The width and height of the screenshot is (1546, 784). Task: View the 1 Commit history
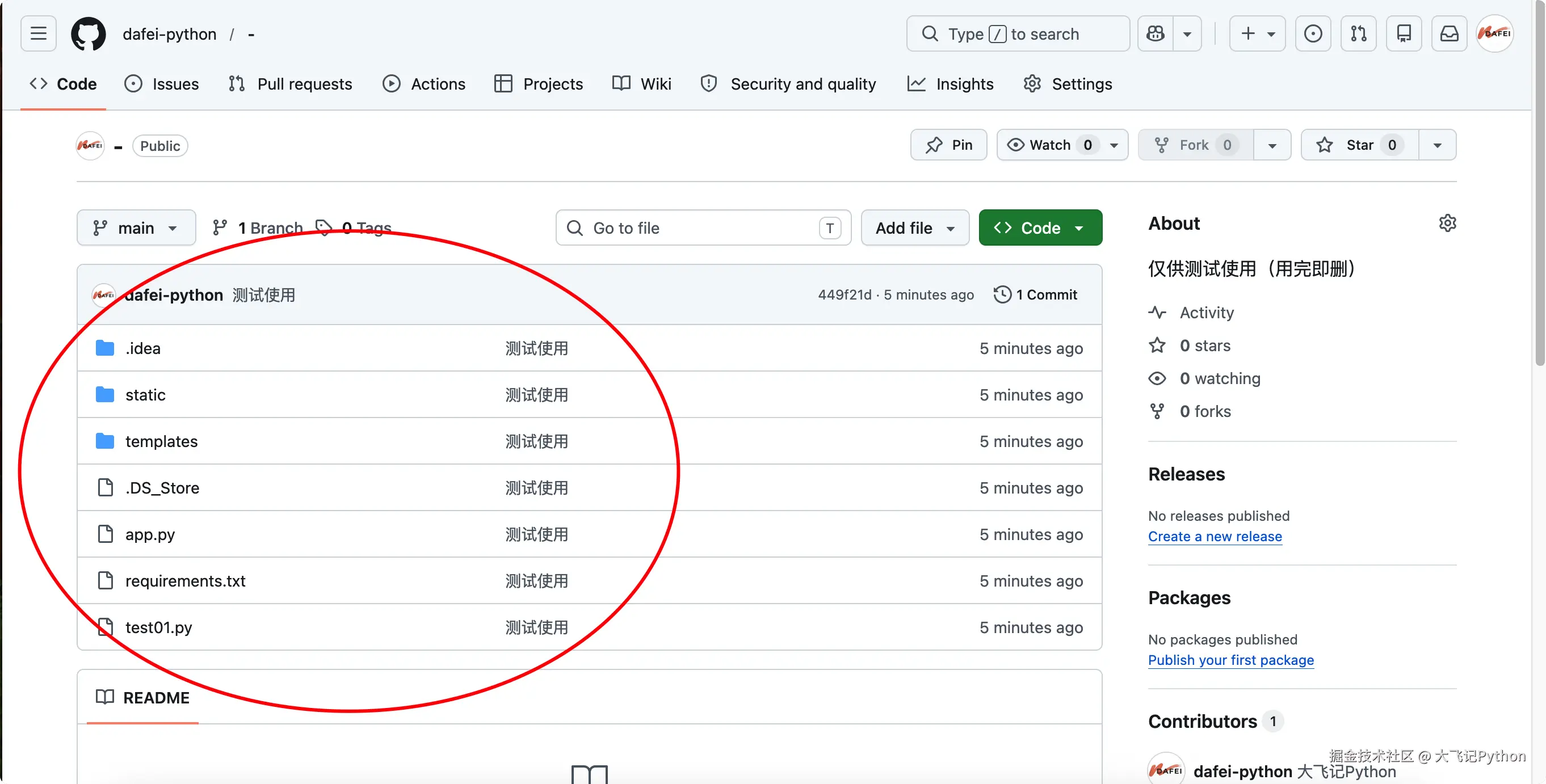1036,294
